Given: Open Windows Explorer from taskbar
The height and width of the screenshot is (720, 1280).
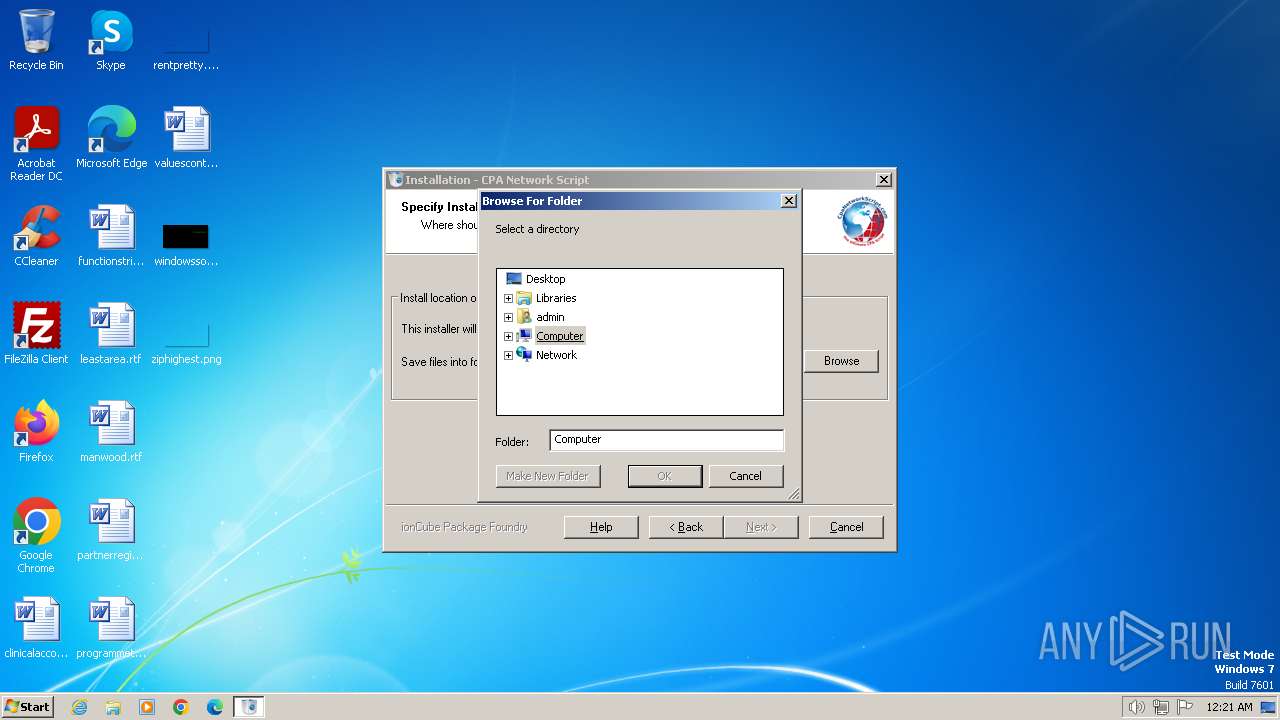Looking at the screenshot, I should click(x=113, y=707).
